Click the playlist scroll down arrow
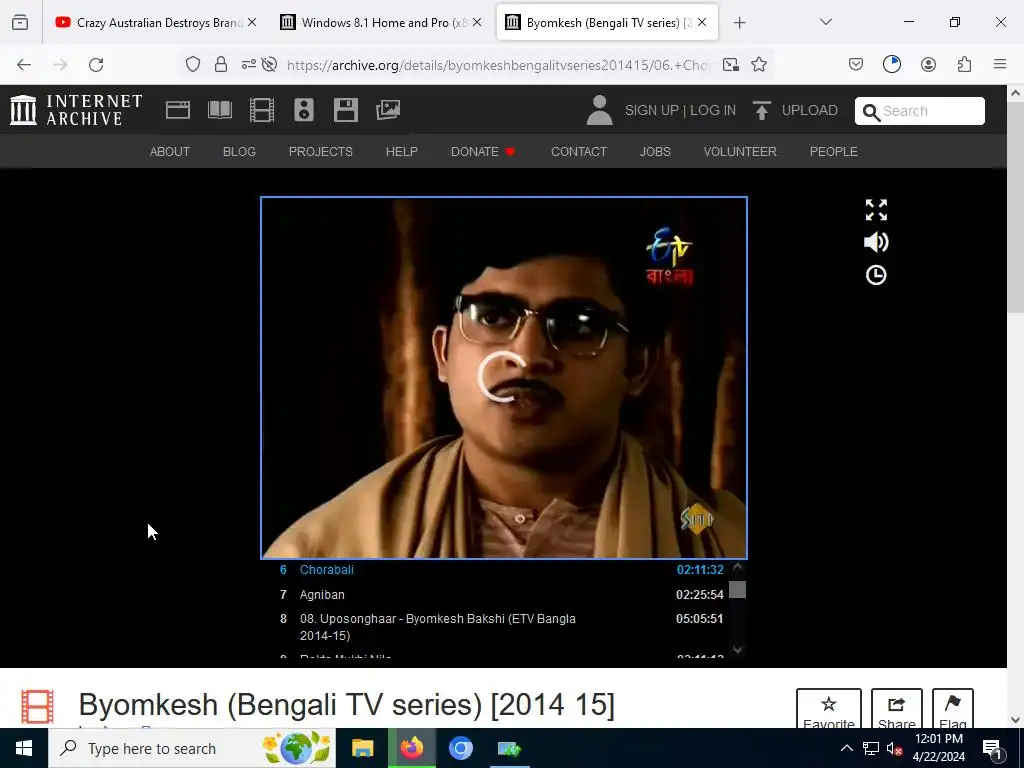The height and width of the screenshot is (768, 1024). coord(737,649)
